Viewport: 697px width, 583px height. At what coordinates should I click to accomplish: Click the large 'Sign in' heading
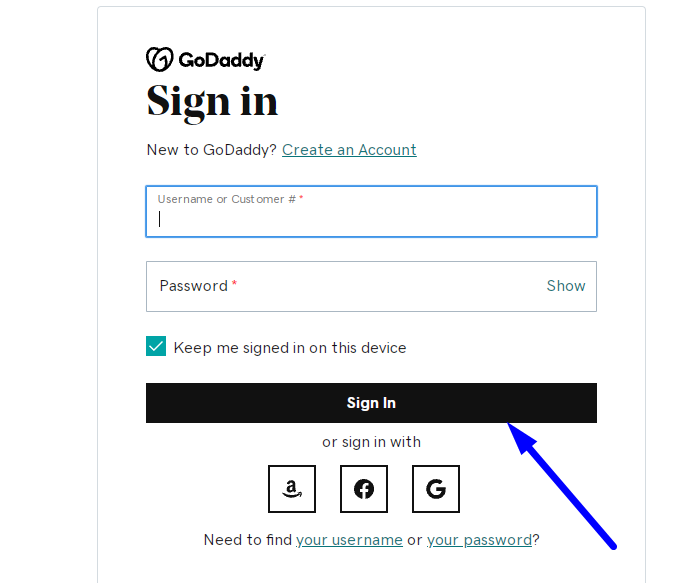212,102
